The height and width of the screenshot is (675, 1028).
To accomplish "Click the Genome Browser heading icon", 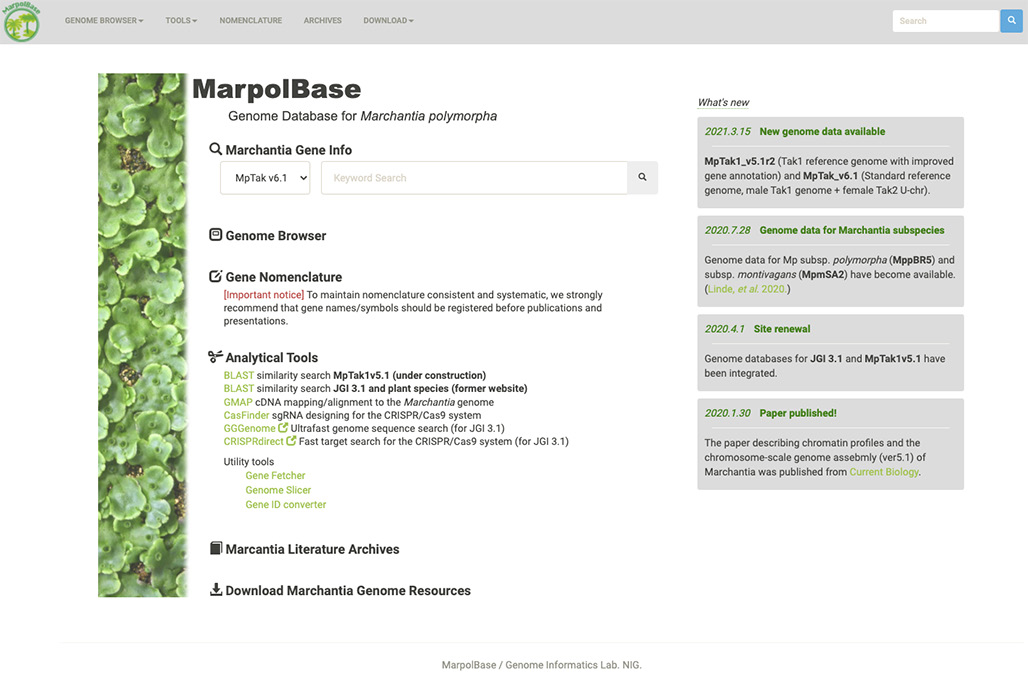I will pyautogui.click(x=215, y=235).
